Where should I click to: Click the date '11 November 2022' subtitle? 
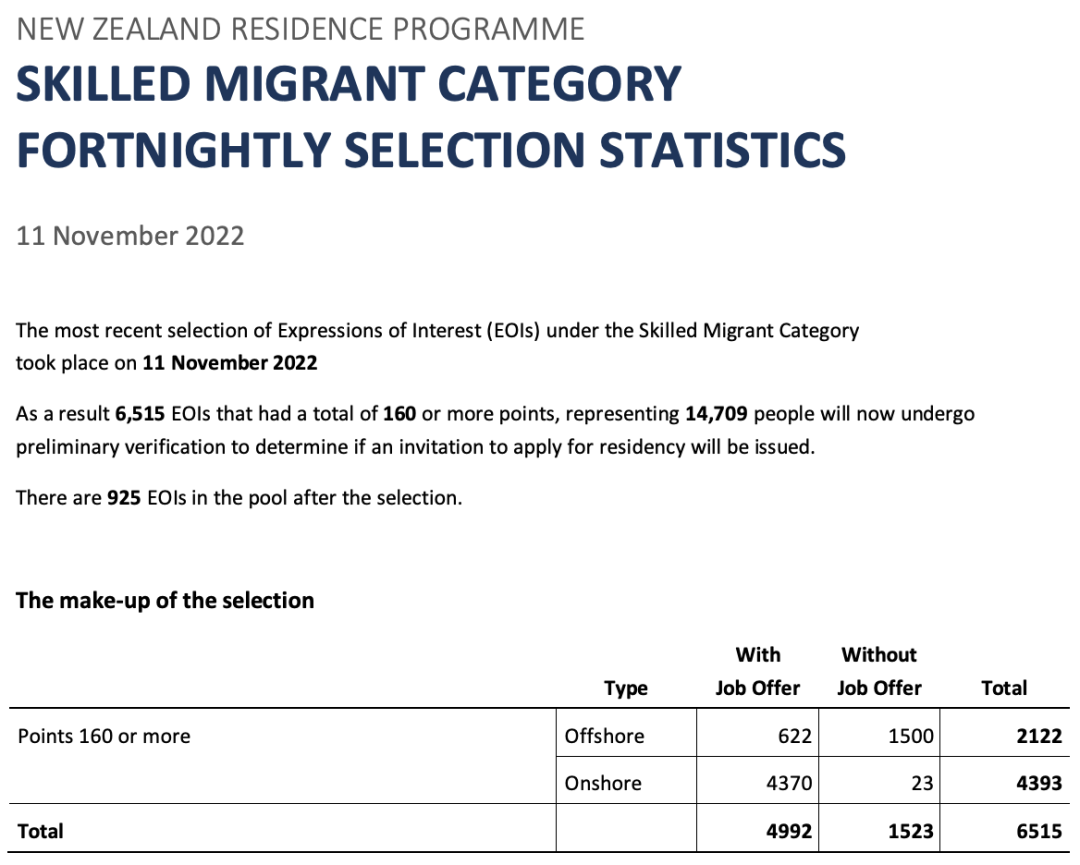[x=130, y=236]
